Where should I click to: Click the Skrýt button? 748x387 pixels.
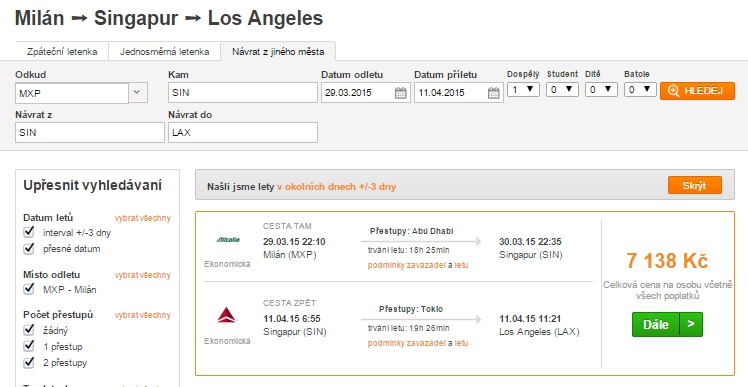695,185
